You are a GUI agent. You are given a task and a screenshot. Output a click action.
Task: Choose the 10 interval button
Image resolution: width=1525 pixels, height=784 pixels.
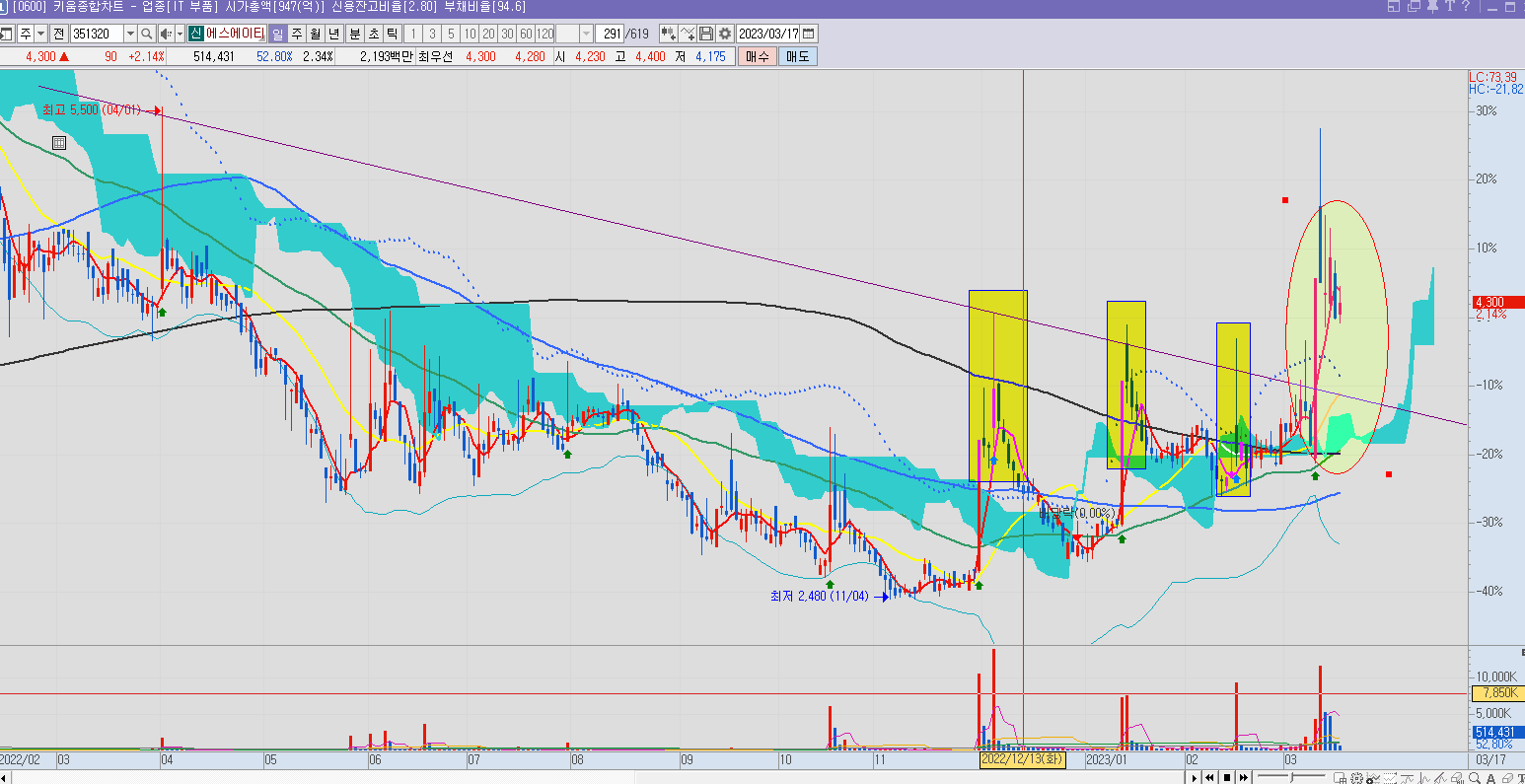coord(470,34)
